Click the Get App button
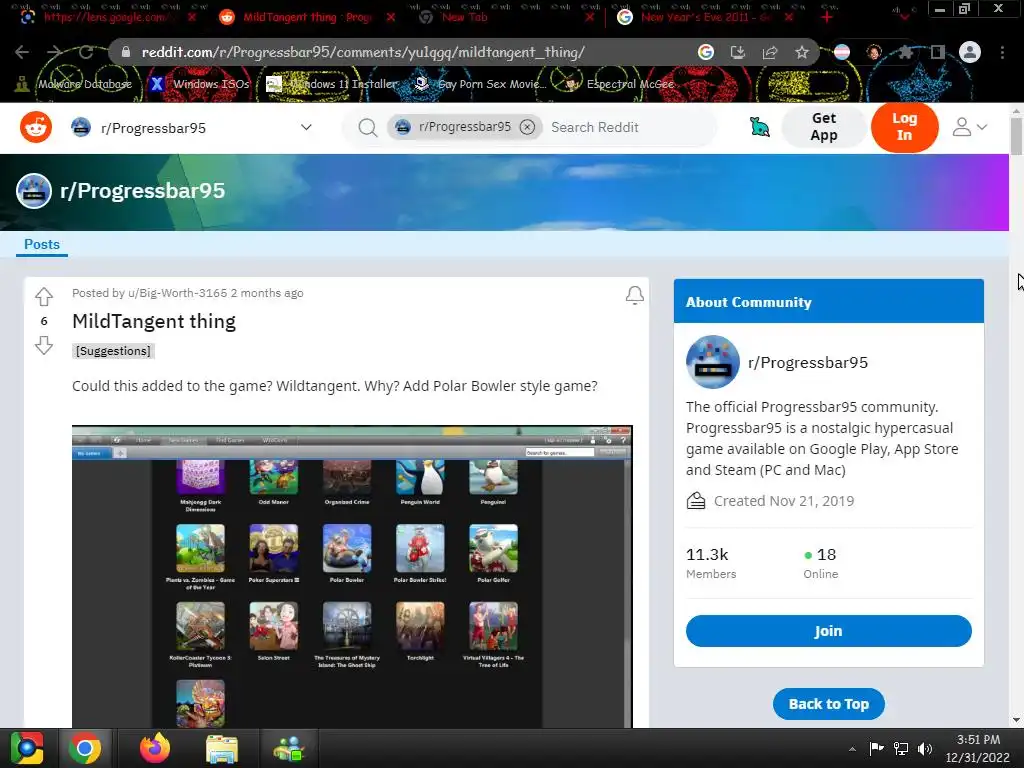The width and height of the screenshot is (1024, 768). point(824,127)
